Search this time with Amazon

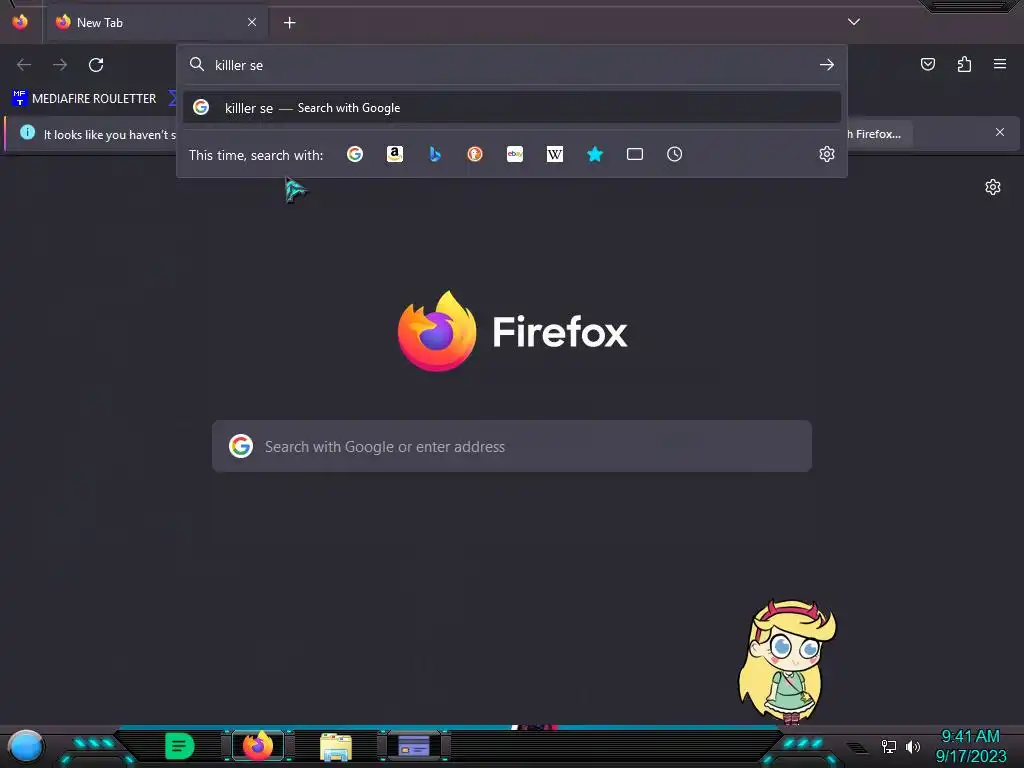click(394, 154)
